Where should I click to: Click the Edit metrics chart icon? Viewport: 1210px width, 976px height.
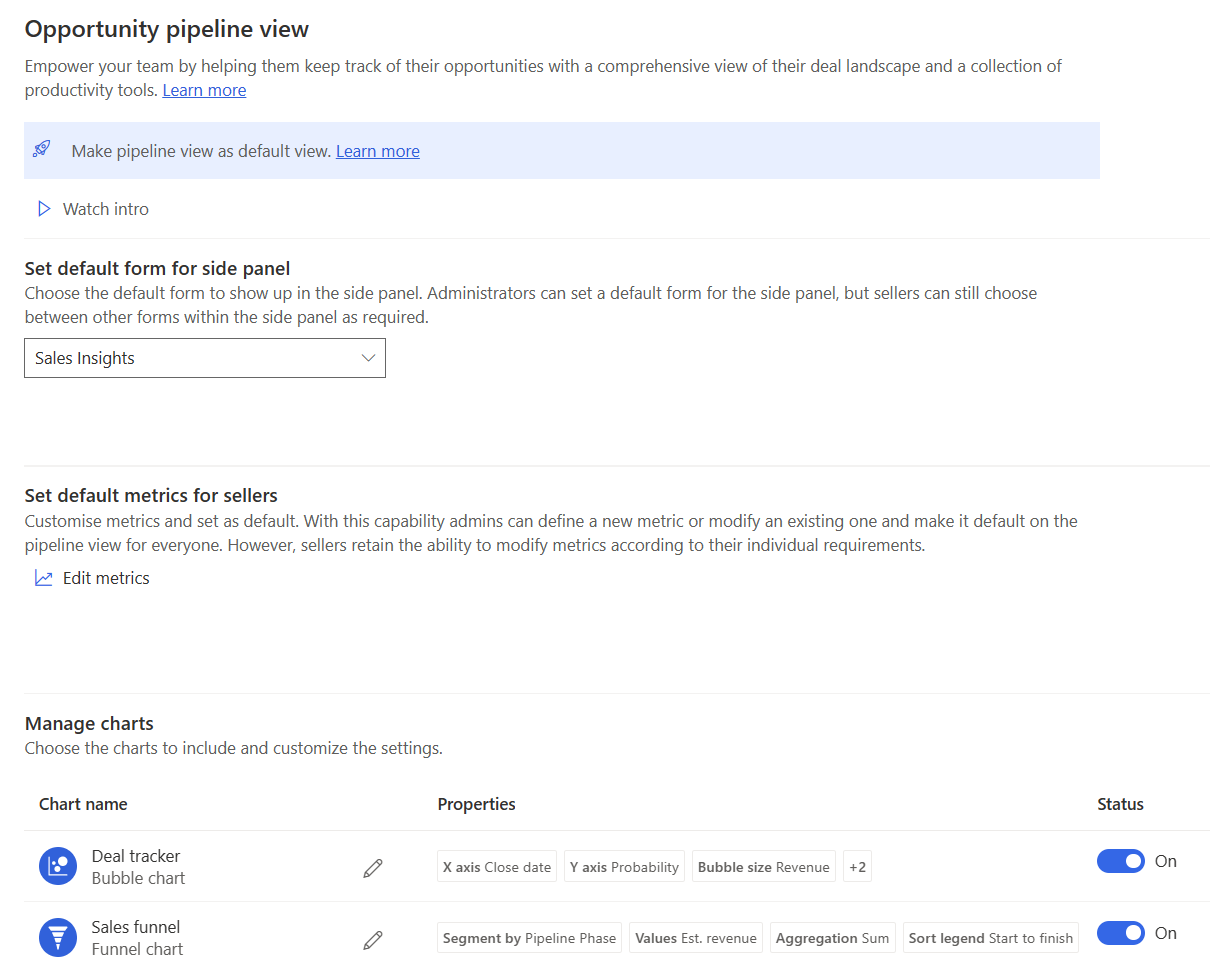44,578
